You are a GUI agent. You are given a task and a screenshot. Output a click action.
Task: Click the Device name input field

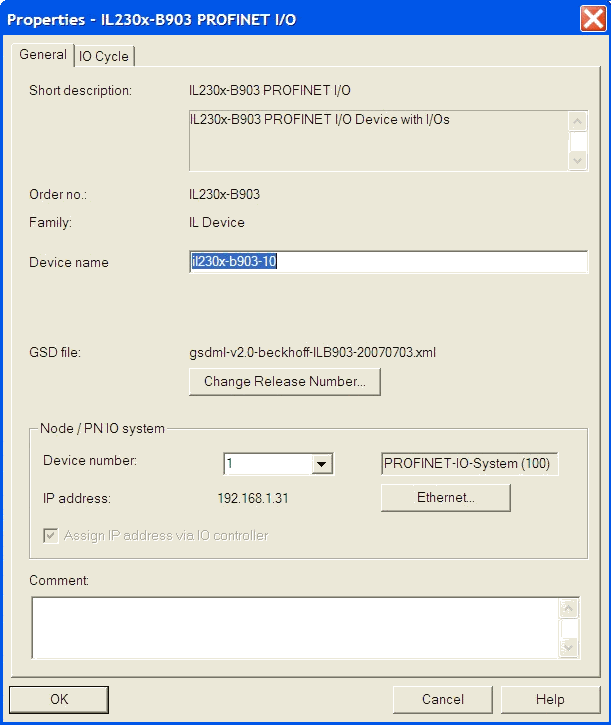coord(389,262)
